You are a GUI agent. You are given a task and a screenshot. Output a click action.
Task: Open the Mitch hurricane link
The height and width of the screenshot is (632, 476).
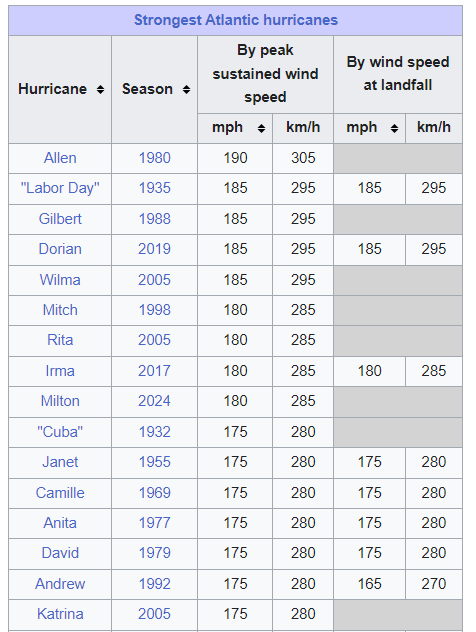pos(60,310)
